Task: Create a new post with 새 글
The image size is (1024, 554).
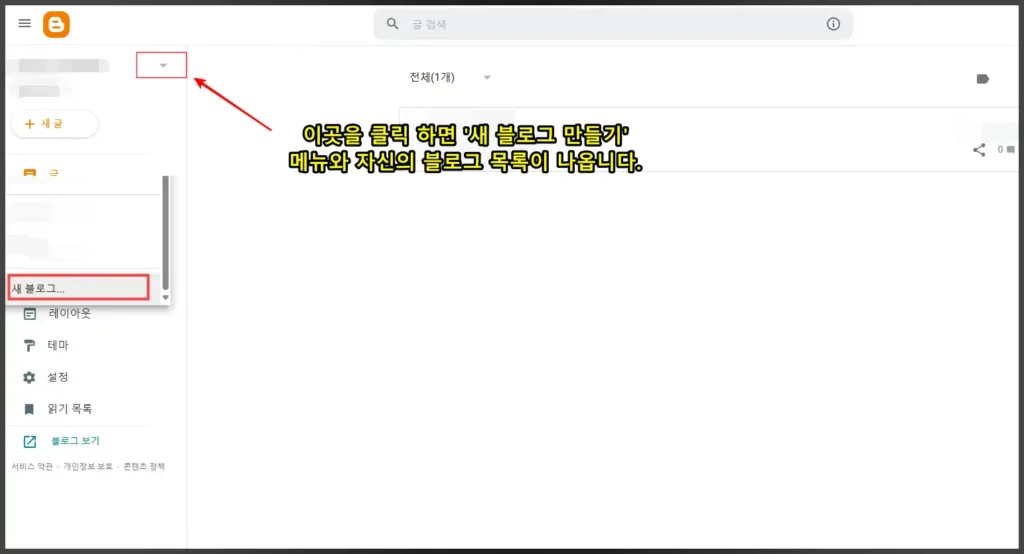Action: point(54,123)
